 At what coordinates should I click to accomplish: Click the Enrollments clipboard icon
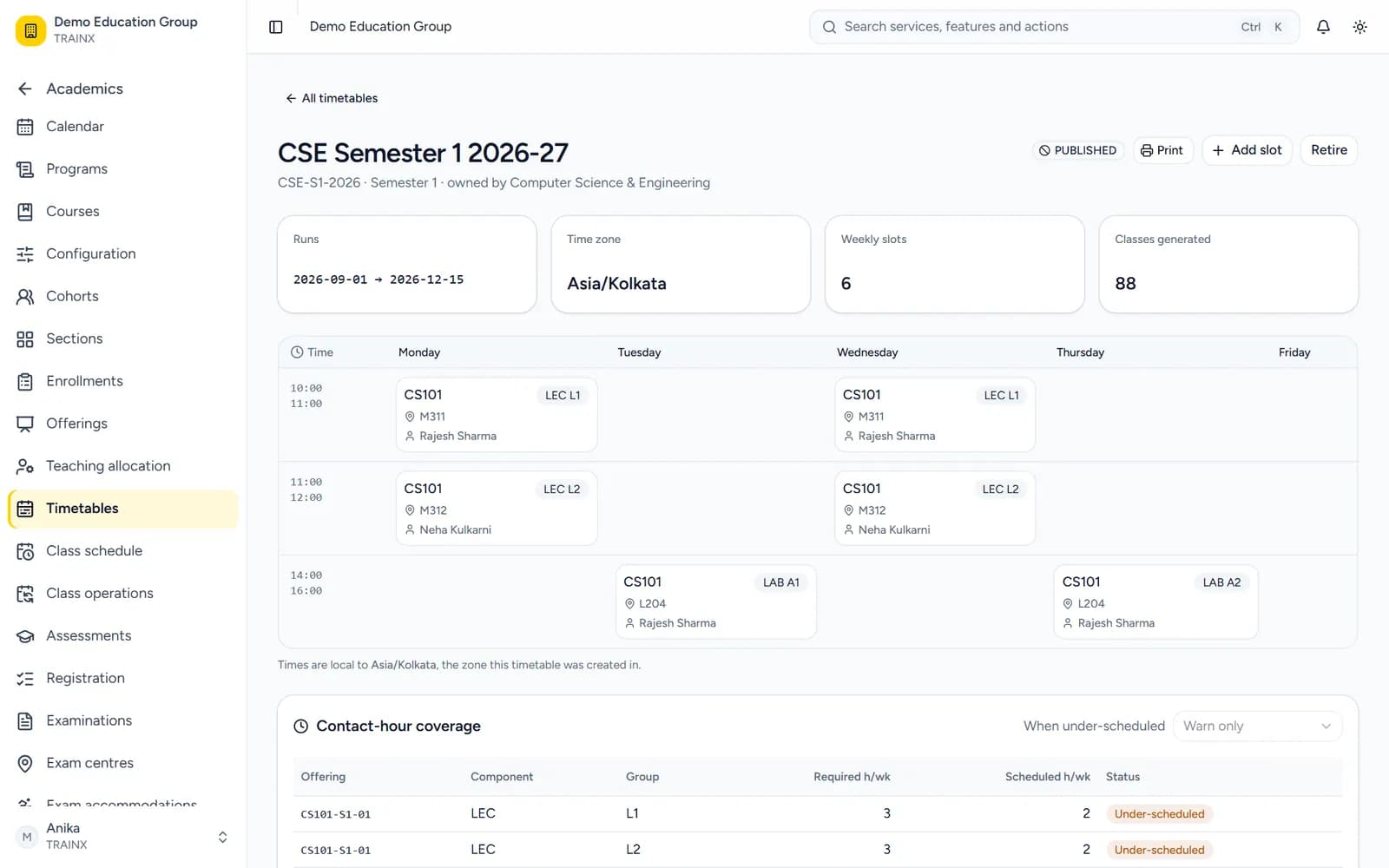pos(25,382)
